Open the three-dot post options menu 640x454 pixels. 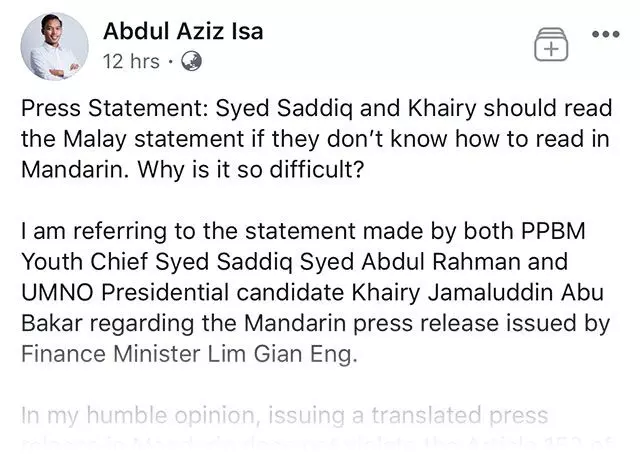tap(606, 34)
